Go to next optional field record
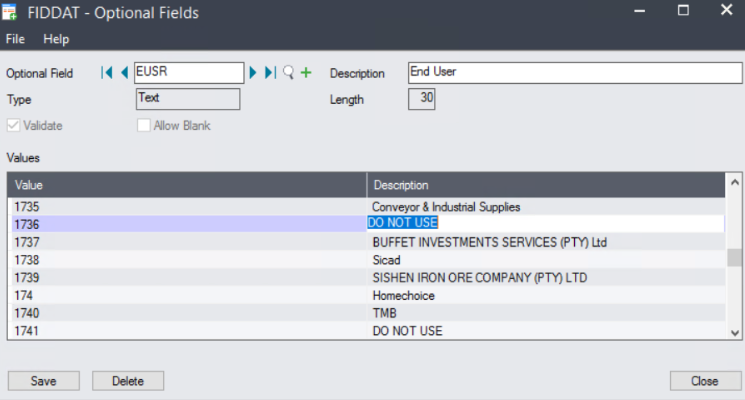This screenshot has height=400, width=745. [253, 73]
